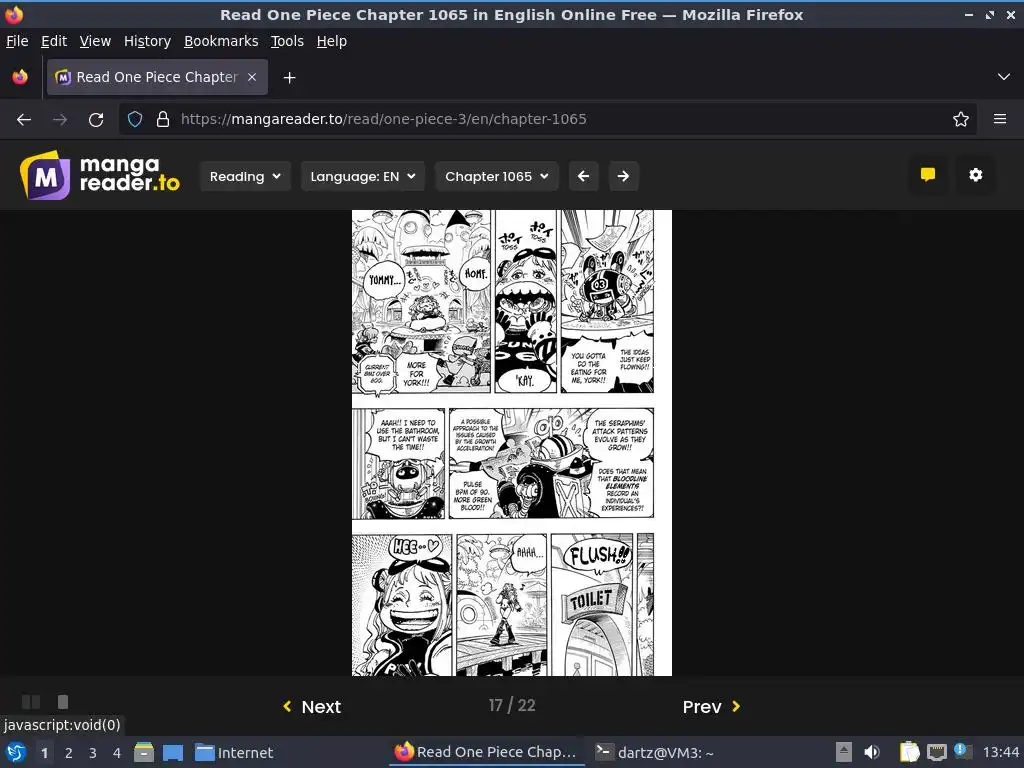Switch to single-page view icon

click(x=63, y=702)
